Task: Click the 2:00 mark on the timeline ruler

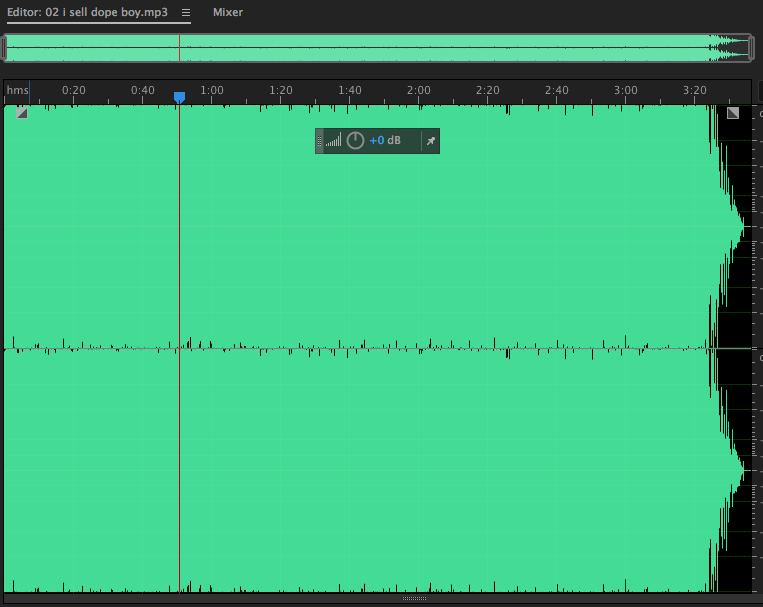Action: (x=418, y=90)
